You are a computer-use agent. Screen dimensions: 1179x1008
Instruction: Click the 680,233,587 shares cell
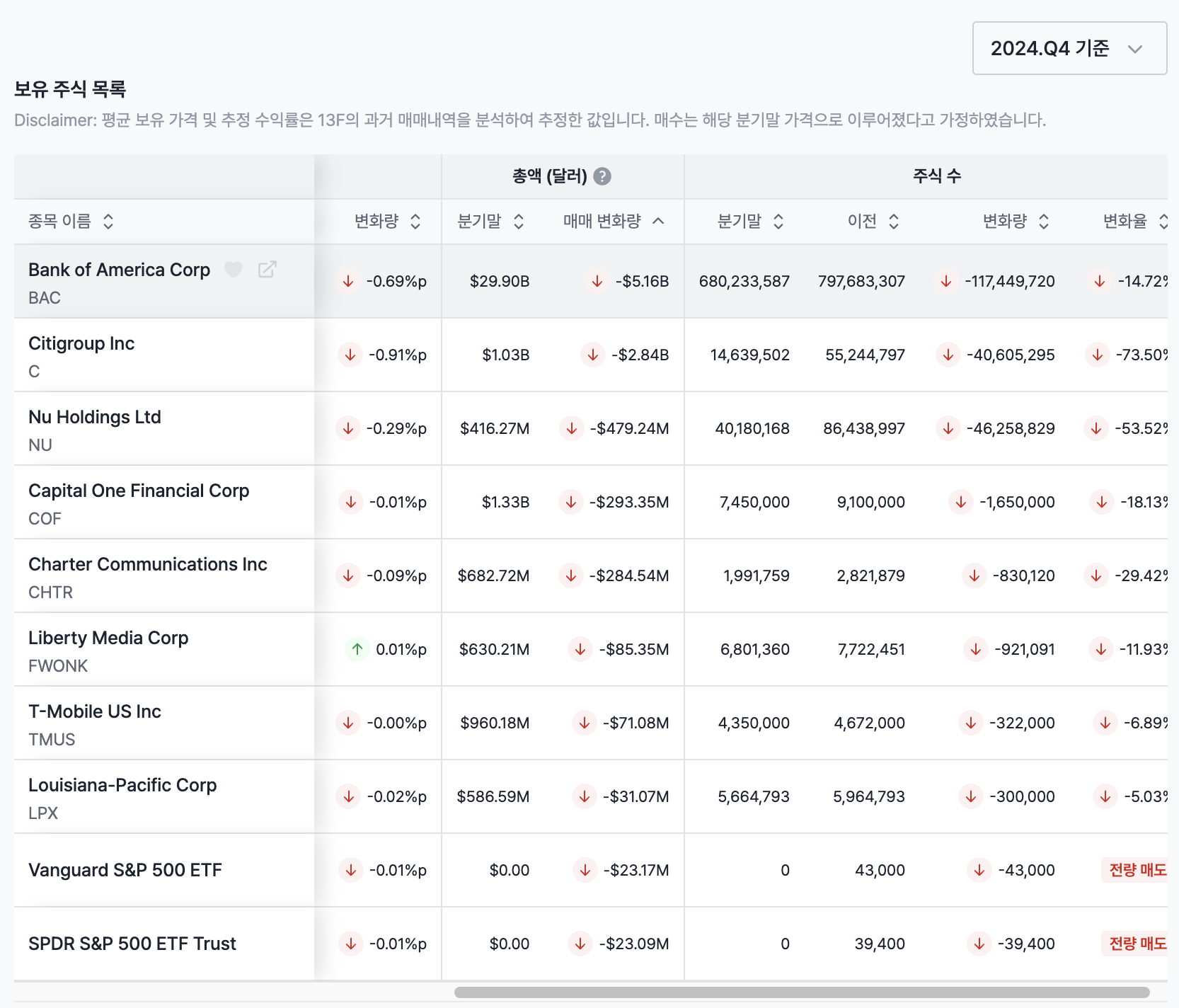click(744, 281)
